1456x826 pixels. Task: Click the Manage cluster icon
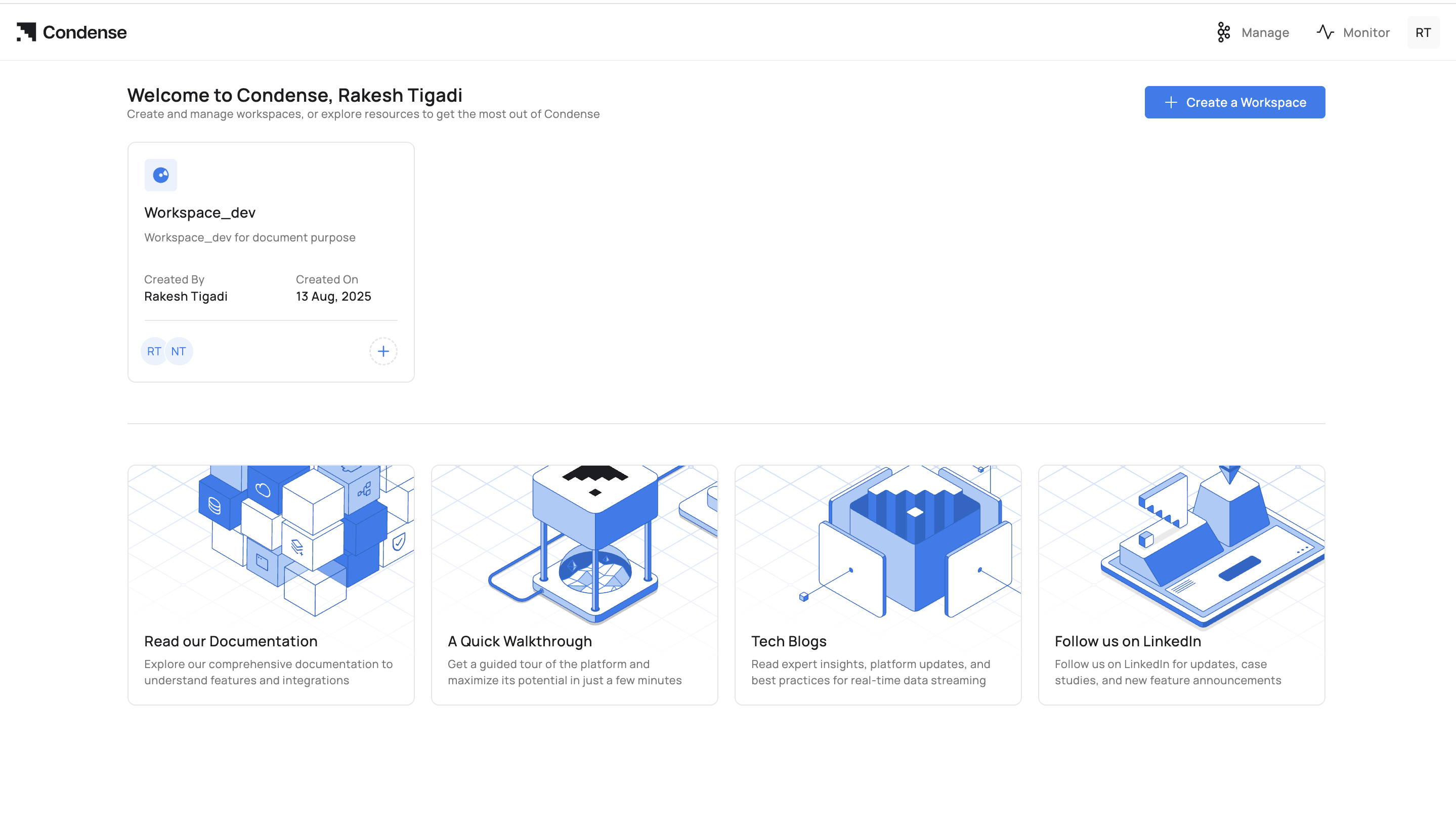[1224, 32]
